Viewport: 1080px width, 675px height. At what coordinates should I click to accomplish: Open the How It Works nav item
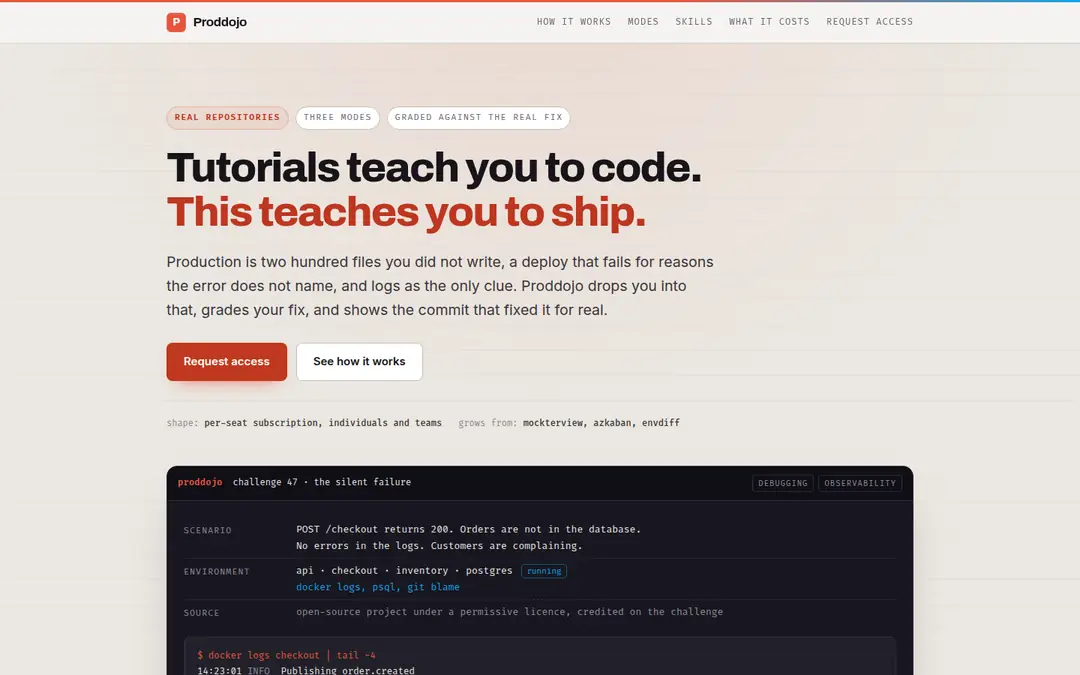coord(574,22)
